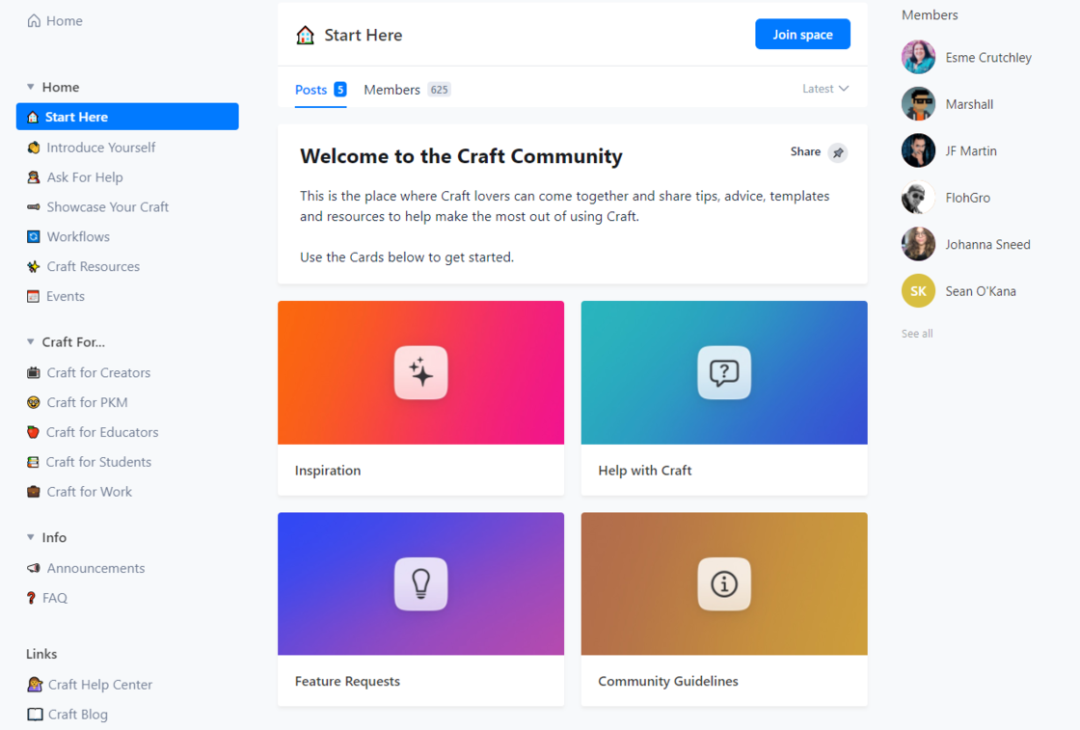Click the question bubble icon on Help card
Image resolution: width=1080 pixels, height=730 pixels.
pyautogui.click(x=724, y=373)
